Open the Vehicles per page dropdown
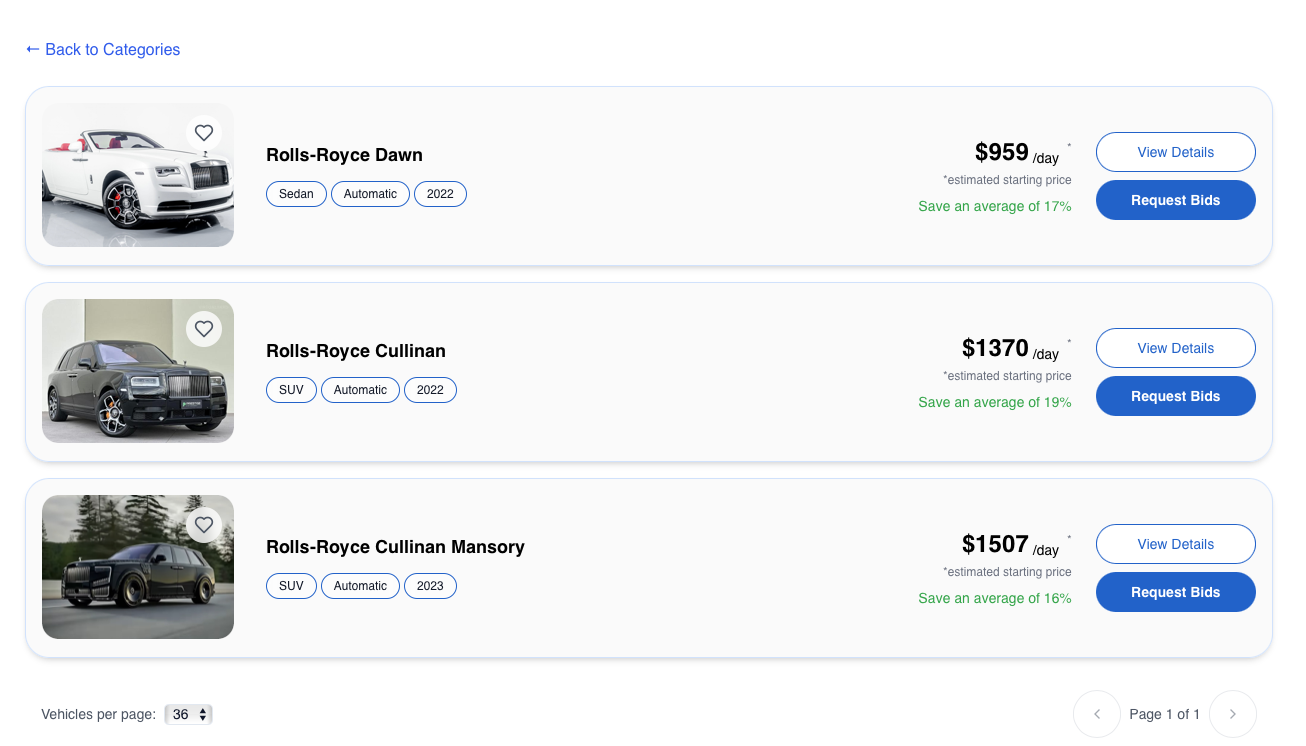 pyautogui.click(x=189, y=714)
